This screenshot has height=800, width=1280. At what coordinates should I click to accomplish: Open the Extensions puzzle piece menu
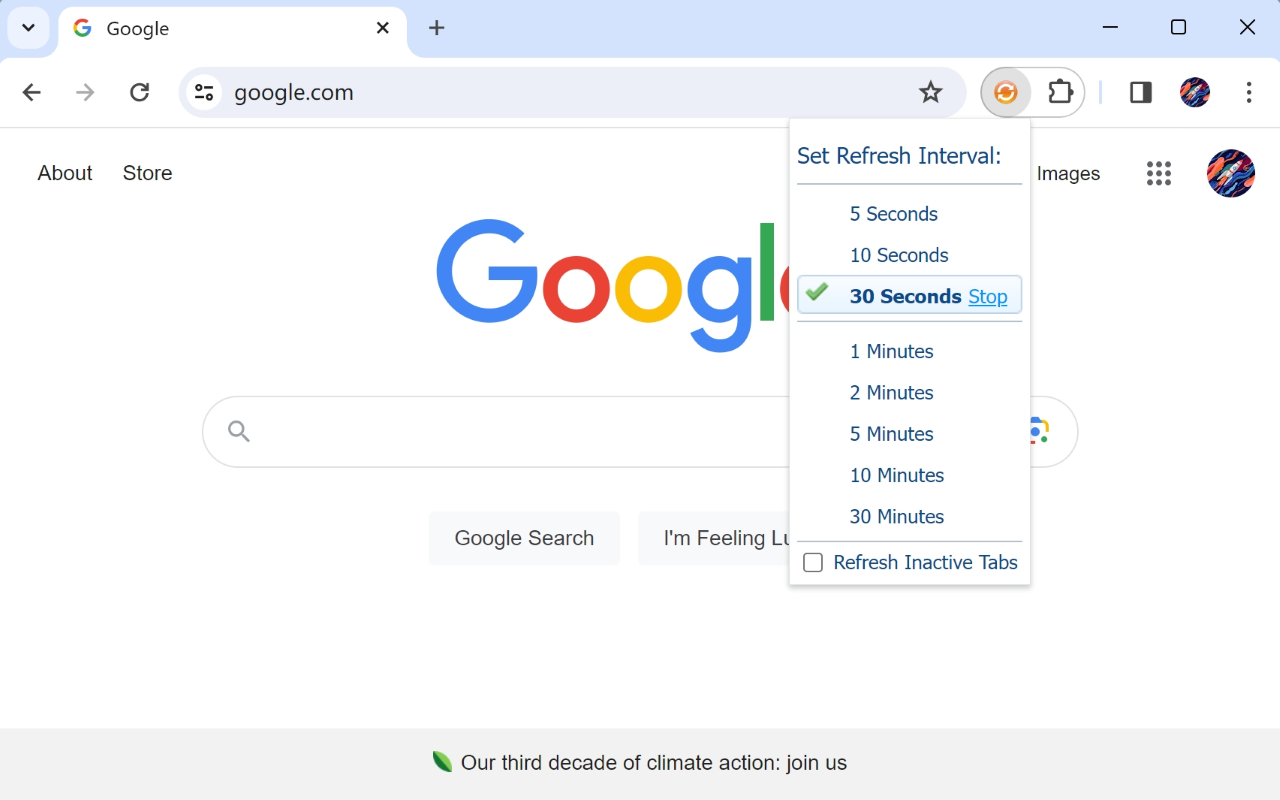click(1059, 93)
